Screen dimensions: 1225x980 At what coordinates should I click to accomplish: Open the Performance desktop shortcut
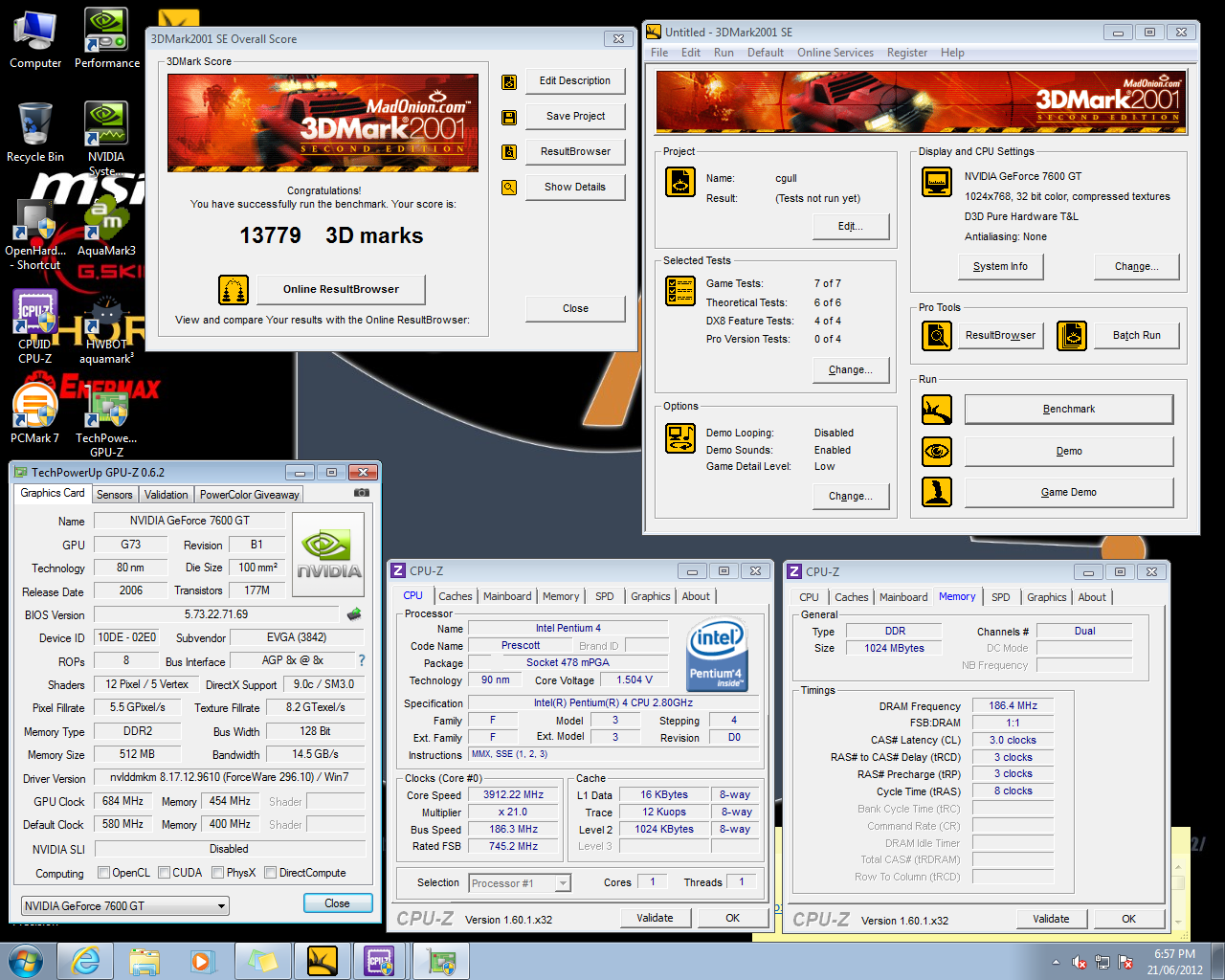[x=106, y=40]
